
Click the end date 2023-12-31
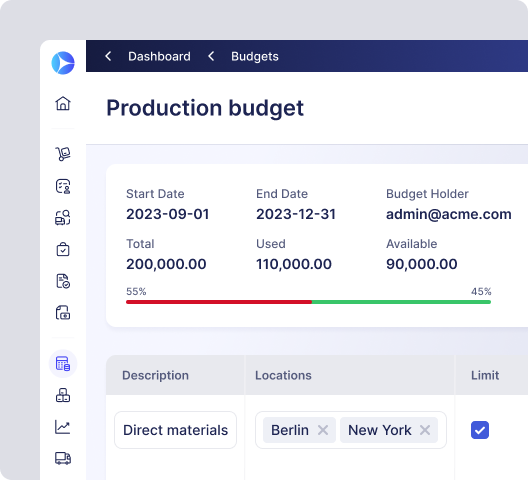(296, 214)
